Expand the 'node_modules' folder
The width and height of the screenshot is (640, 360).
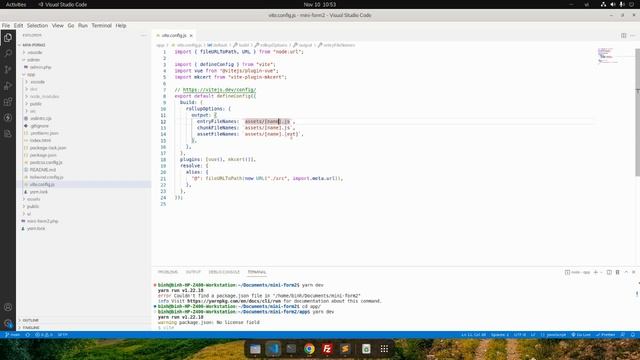pyautogui.click(x=84, y=96)
